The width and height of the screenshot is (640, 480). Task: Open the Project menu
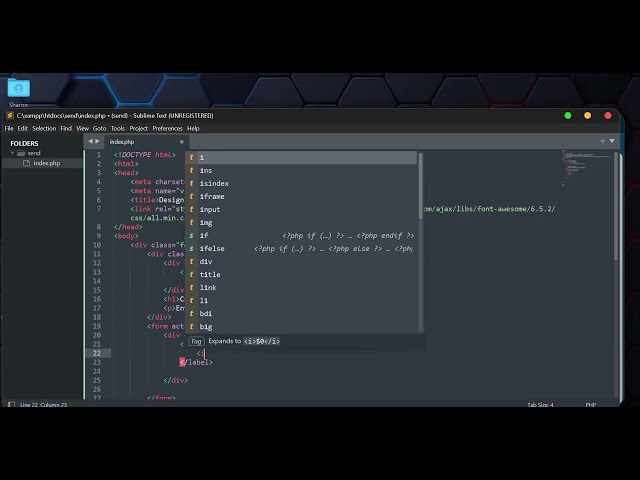(x=139, y=129)
